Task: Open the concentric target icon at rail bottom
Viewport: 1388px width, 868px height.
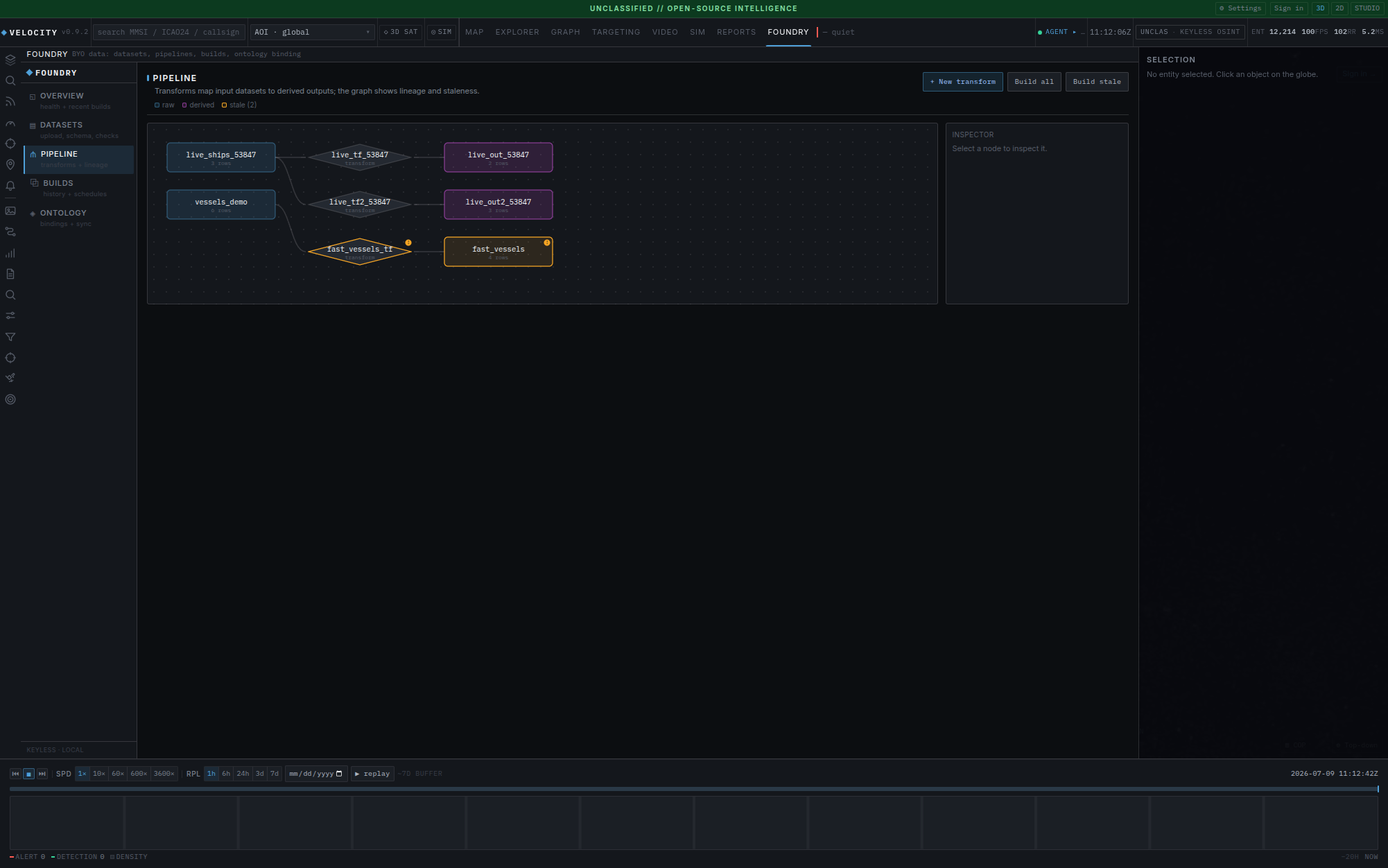Action: tap(10, 399)
